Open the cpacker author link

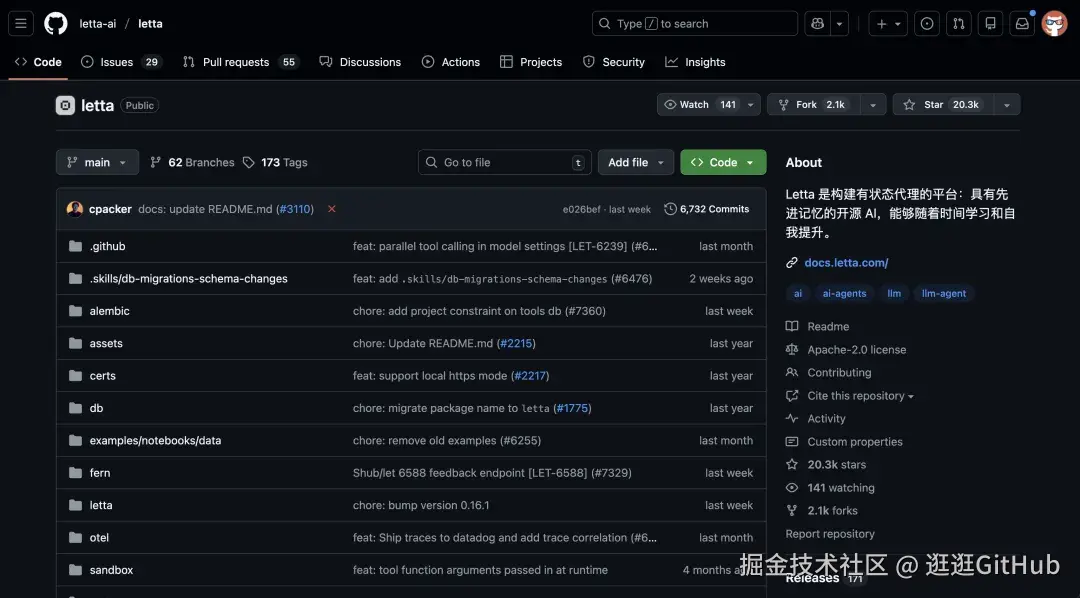tap(110, 209)
